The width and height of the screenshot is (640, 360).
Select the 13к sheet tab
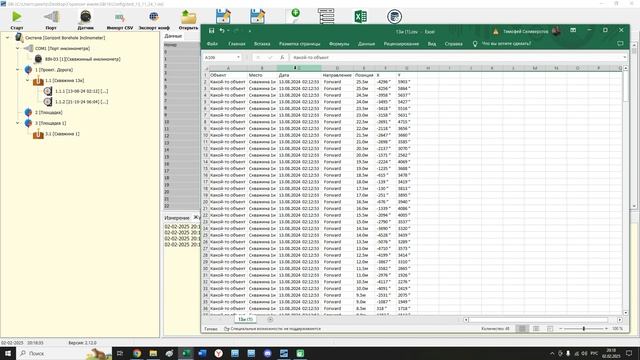[x=245, y=320]
